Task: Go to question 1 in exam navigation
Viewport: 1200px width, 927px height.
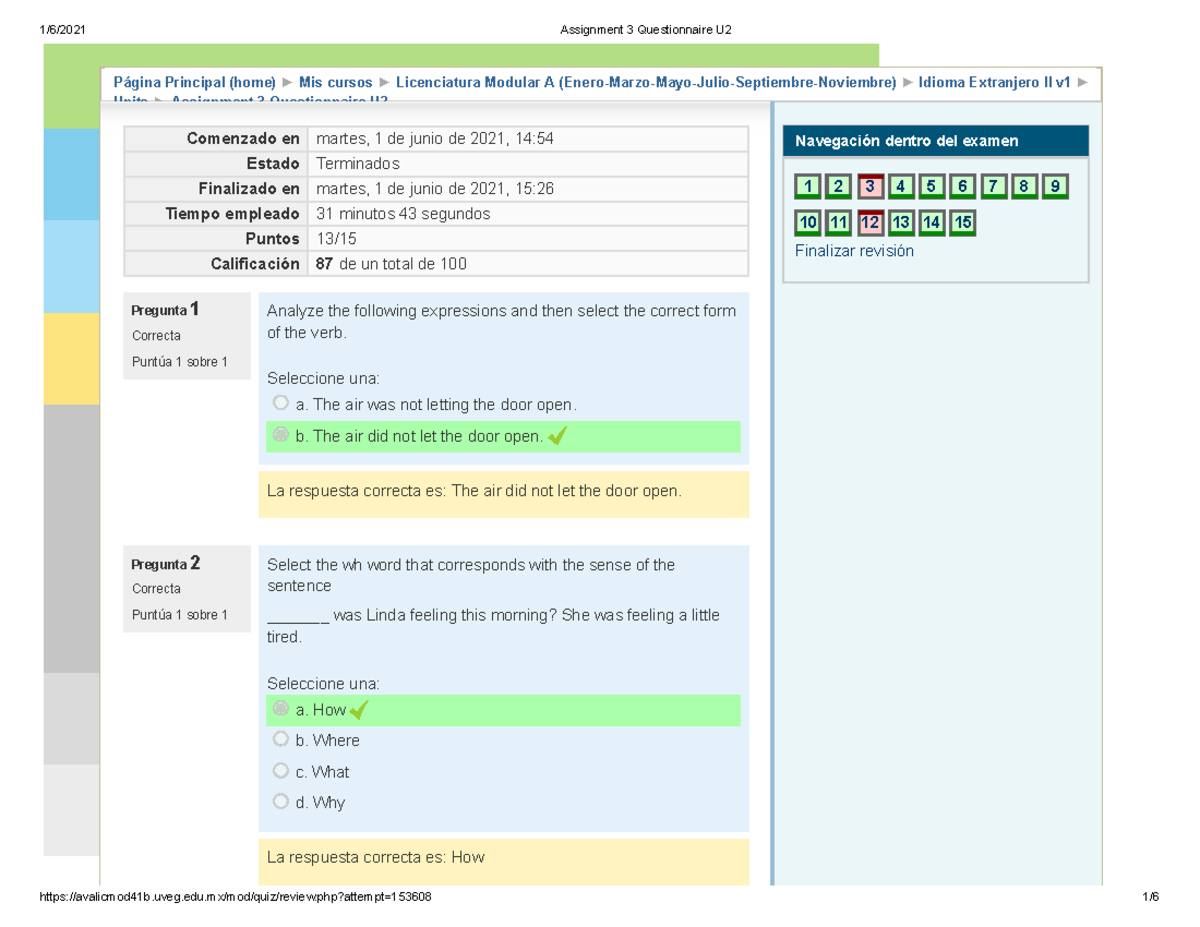Action: point(808,186)
